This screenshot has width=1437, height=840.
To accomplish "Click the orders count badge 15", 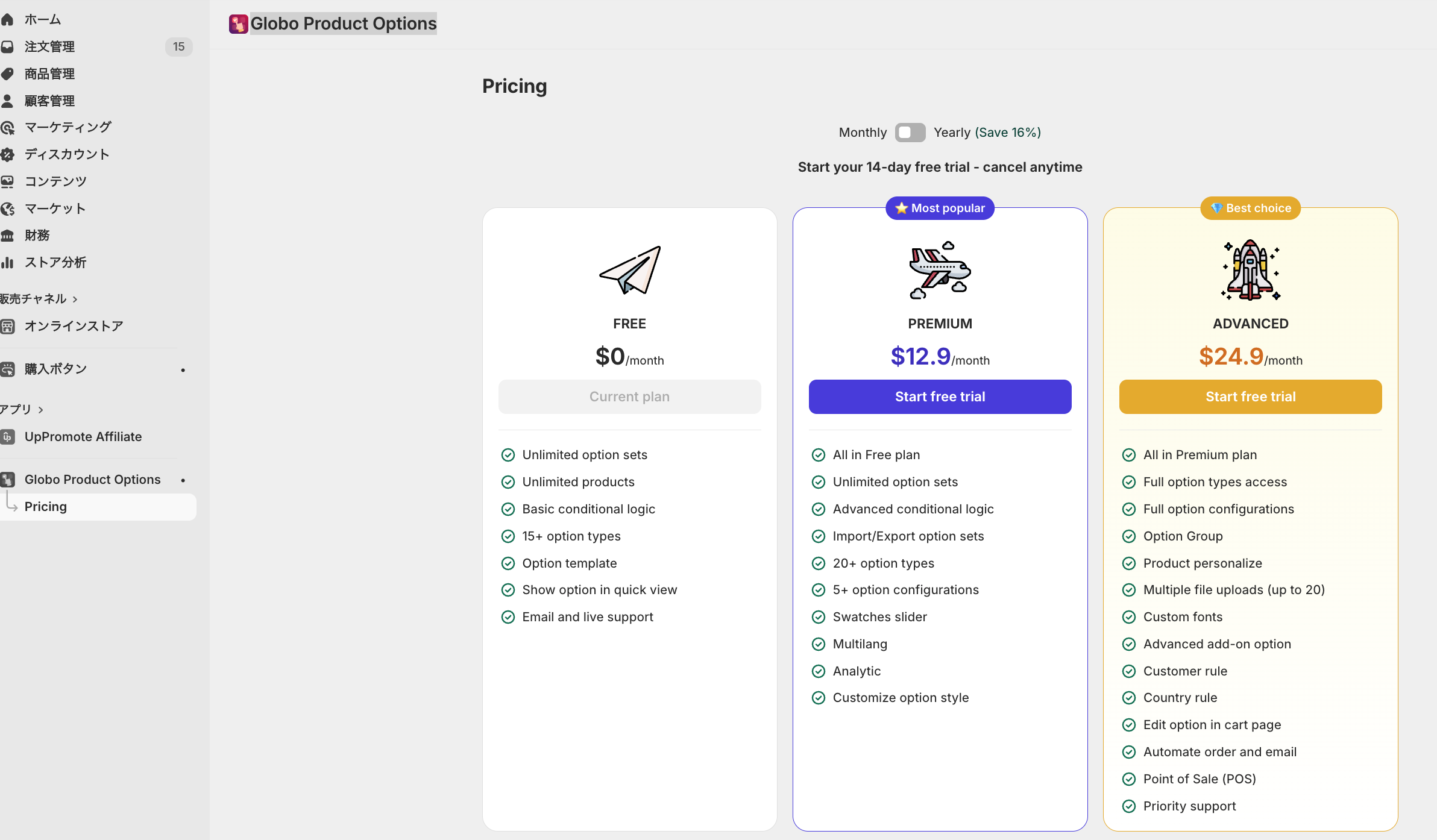I will click(178, 47).
